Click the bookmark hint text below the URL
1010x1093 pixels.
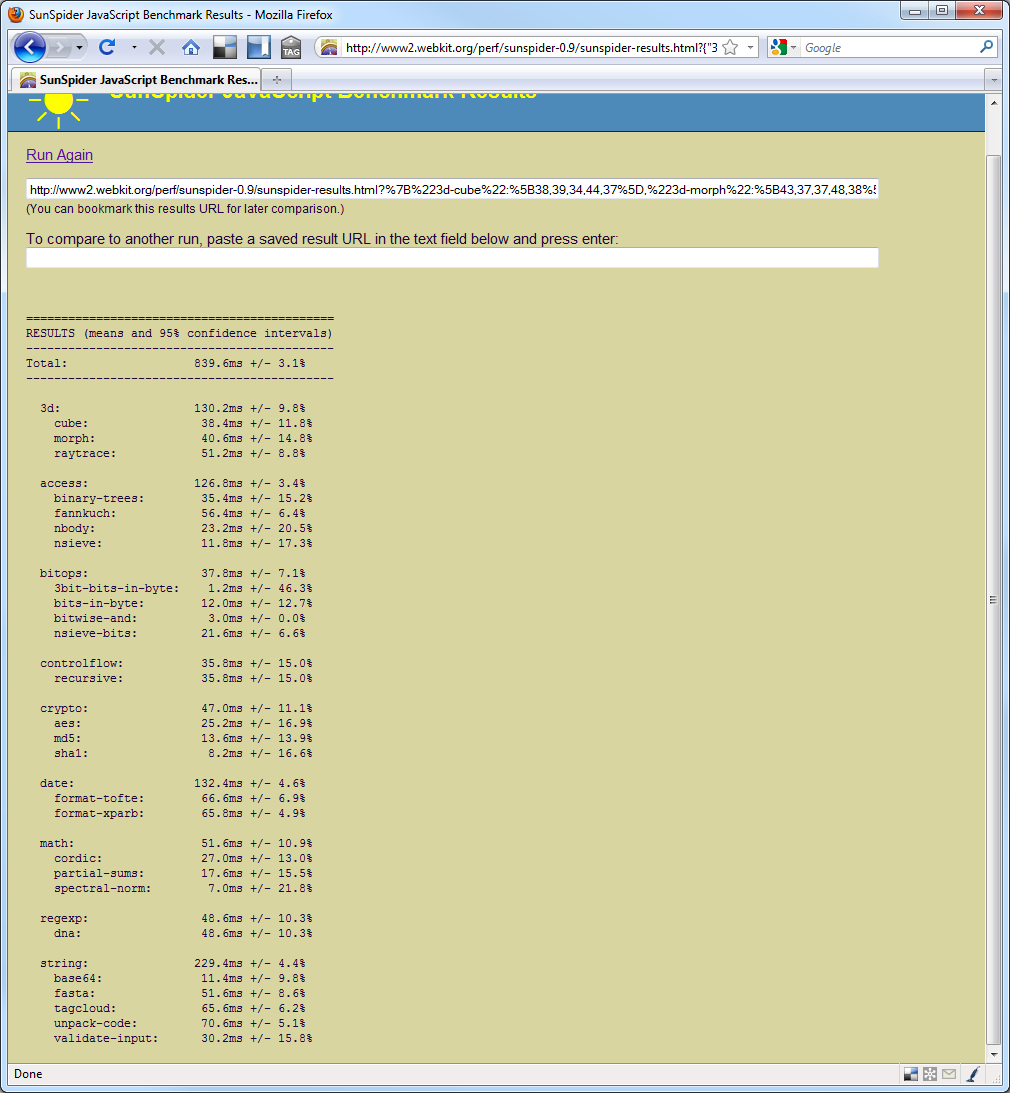coord(185,208)
